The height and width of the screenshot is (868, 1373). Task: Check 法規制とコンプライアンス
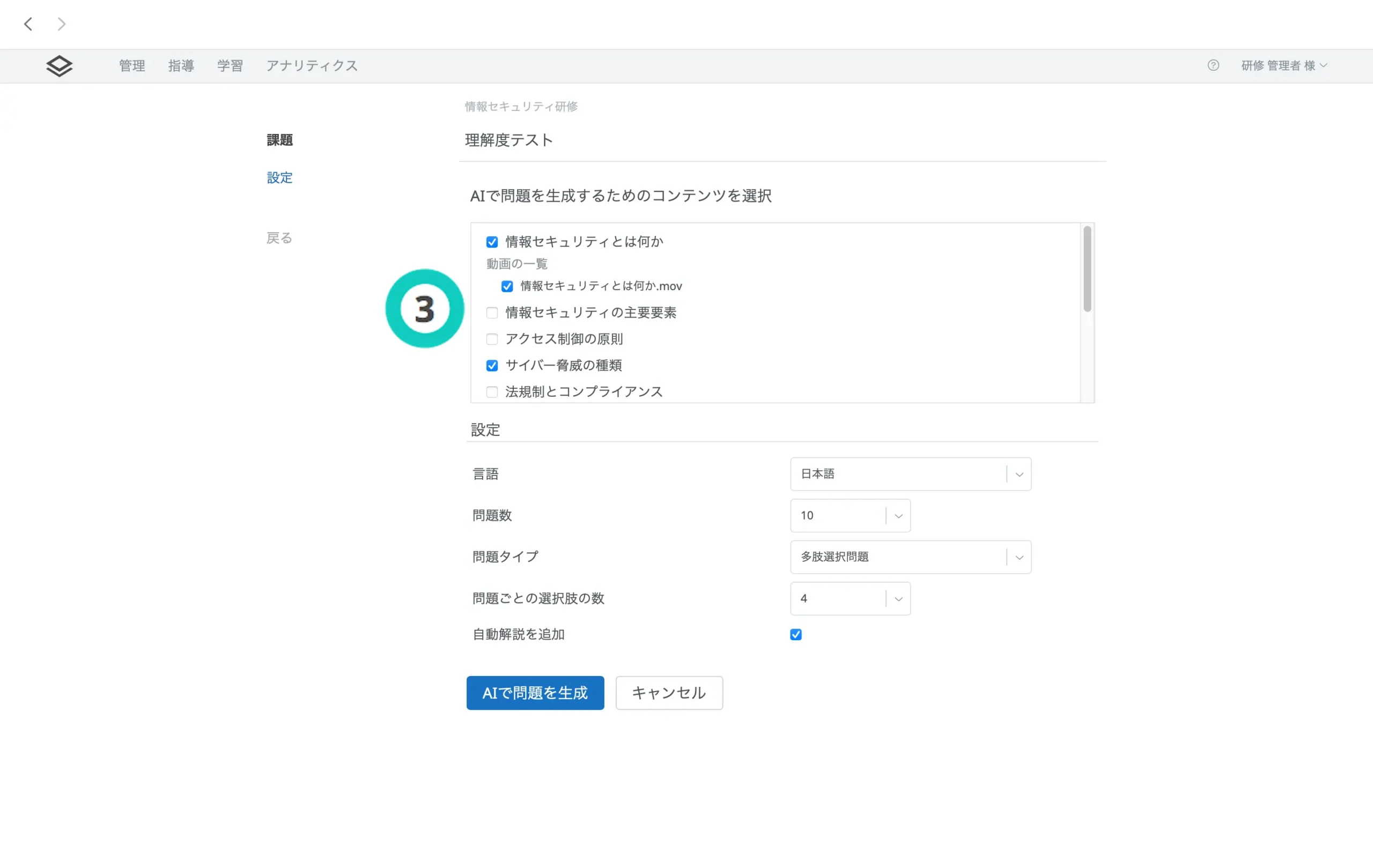pos(492,392)
